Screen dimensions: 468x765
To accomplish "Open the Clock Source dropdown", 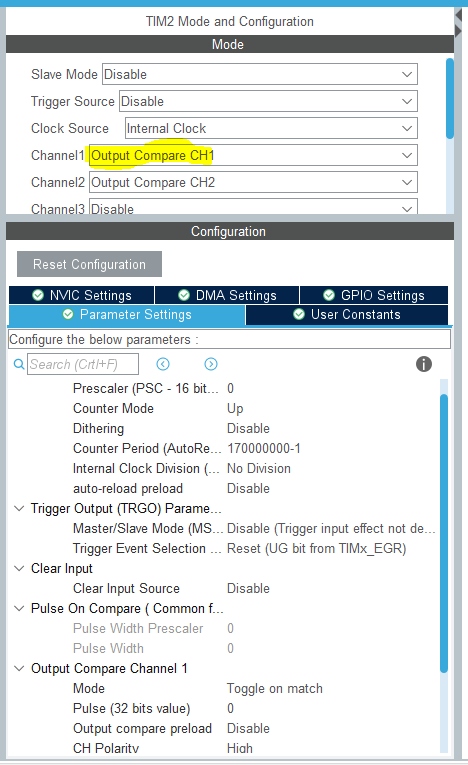I will [271, 128].
